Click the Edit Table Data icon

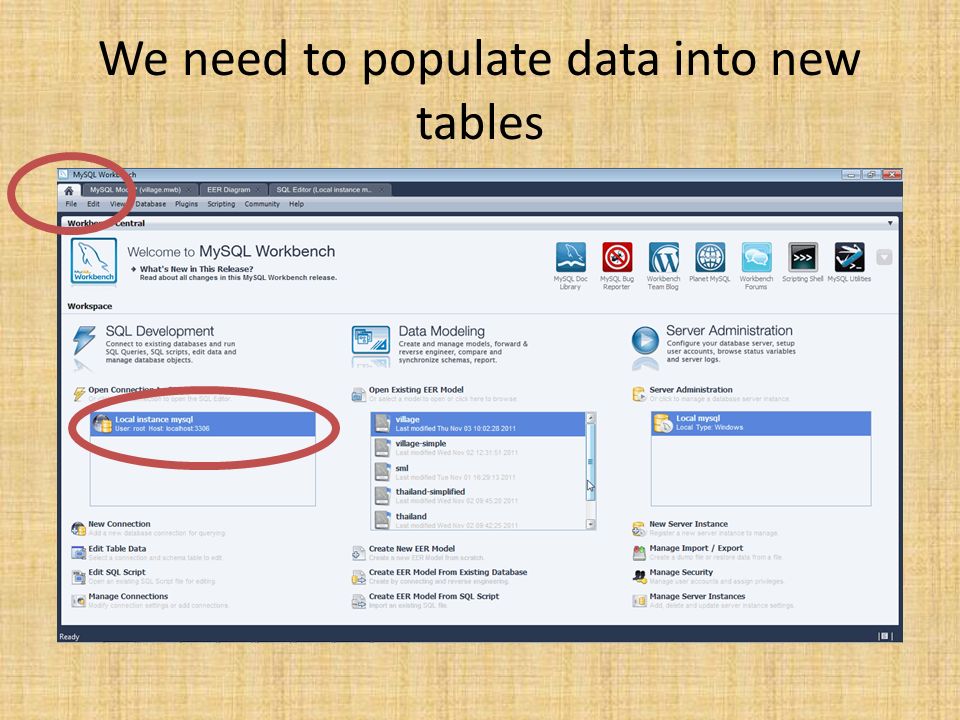(x=78, y=553)
